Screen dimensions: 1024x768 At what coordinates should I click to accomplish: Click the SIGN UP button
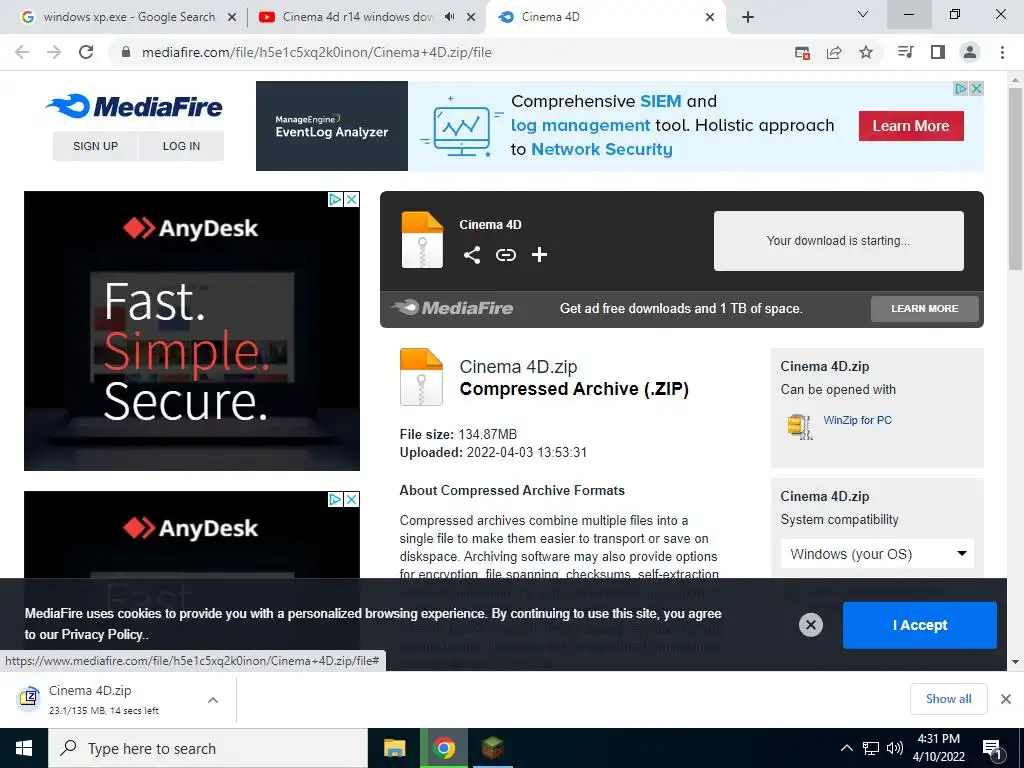95,146
